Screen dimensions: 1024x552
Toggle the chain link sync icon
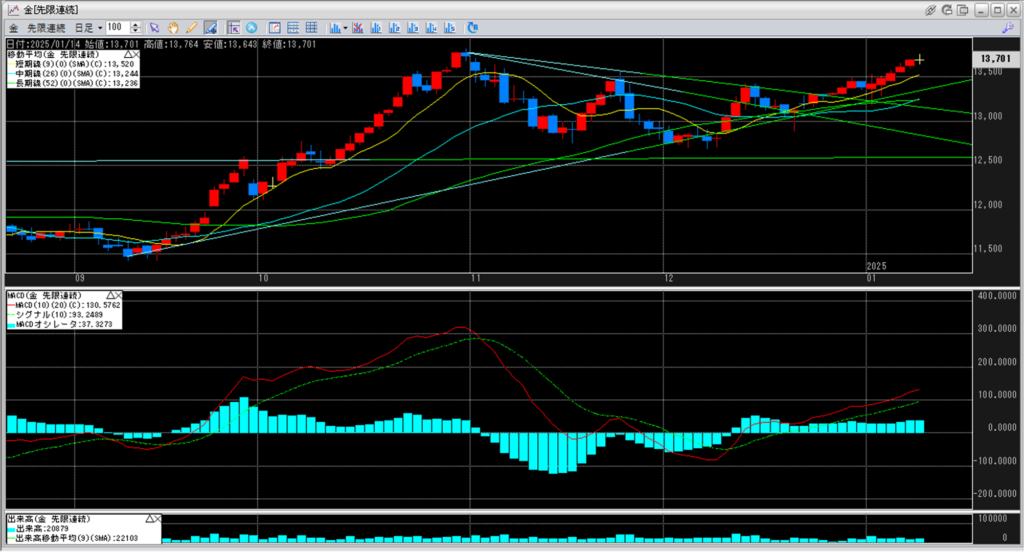click(930, 10)
